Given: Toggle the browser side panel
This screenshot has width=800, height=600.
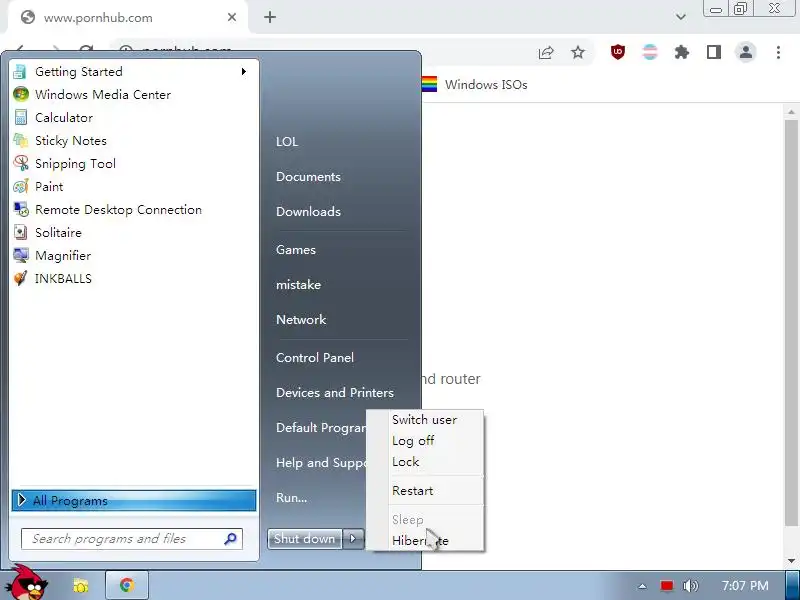Looking at the screenshot, I should click(714, 52).
